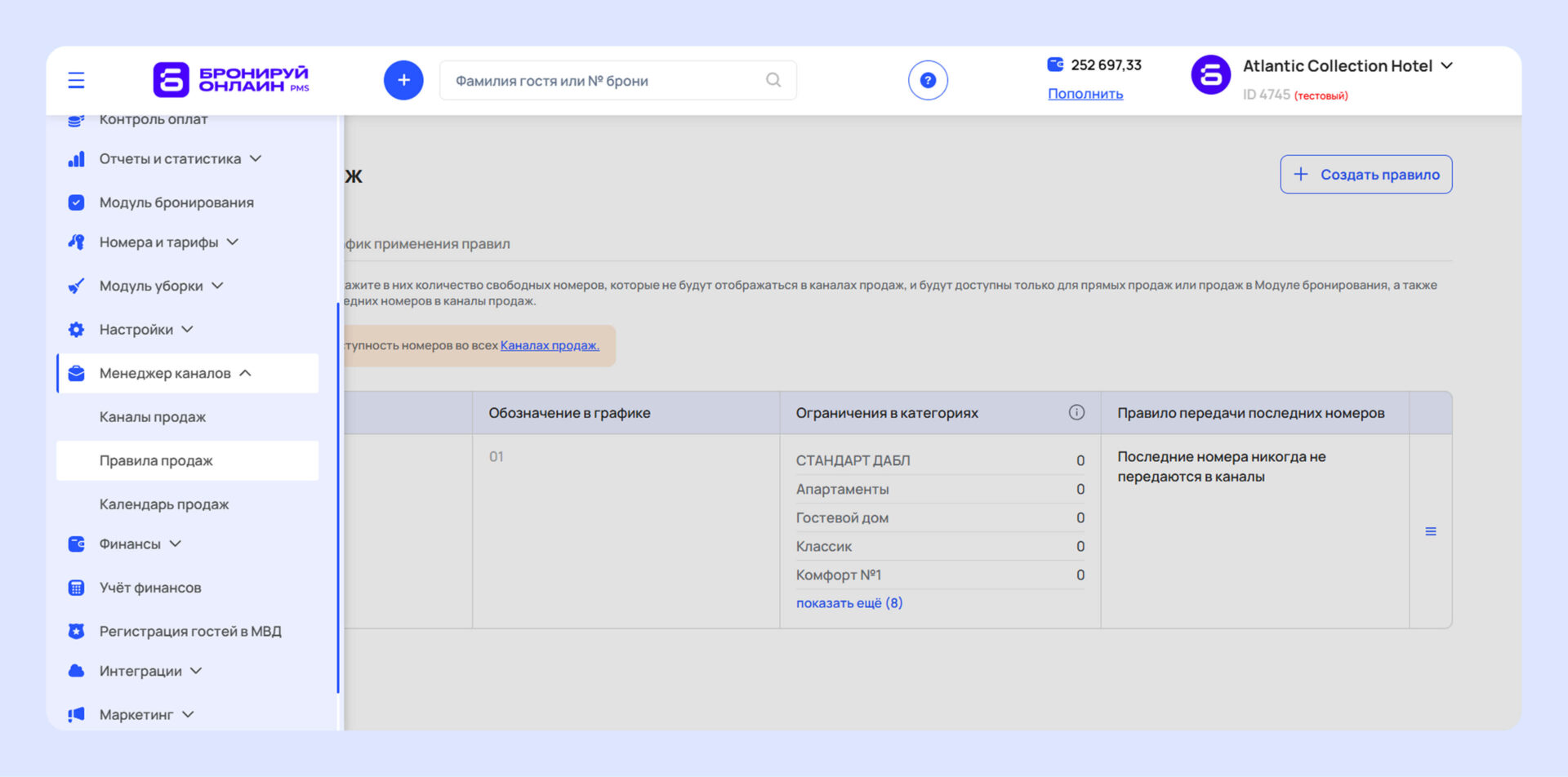Click the blue plus add-booking button

[403, 80]
